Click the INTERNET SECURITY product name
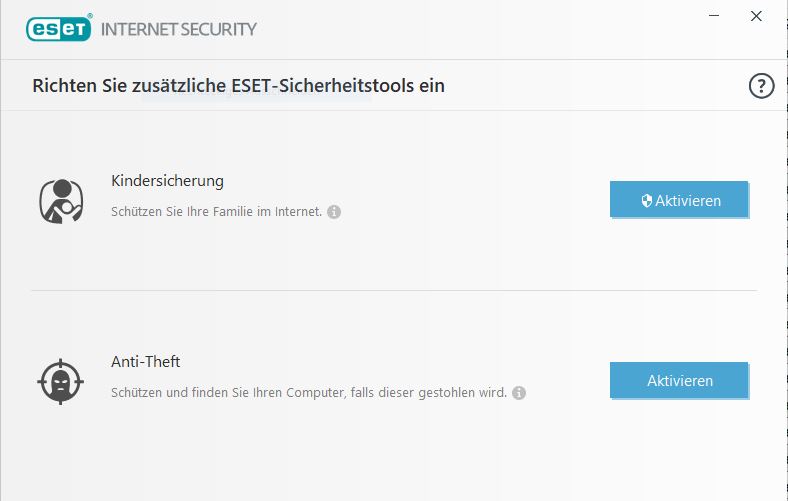The width and height of the screenshot is (788, 501). click(178, 28)
